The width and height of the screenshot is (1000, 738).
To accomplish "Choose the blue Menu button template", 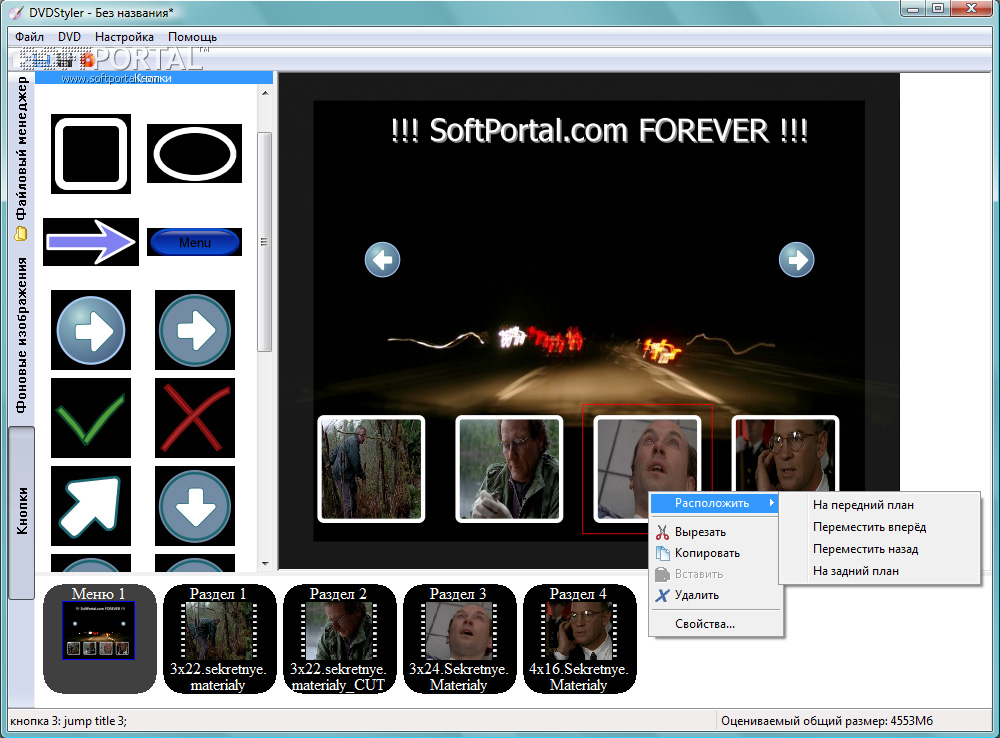I will pos(195,242).
